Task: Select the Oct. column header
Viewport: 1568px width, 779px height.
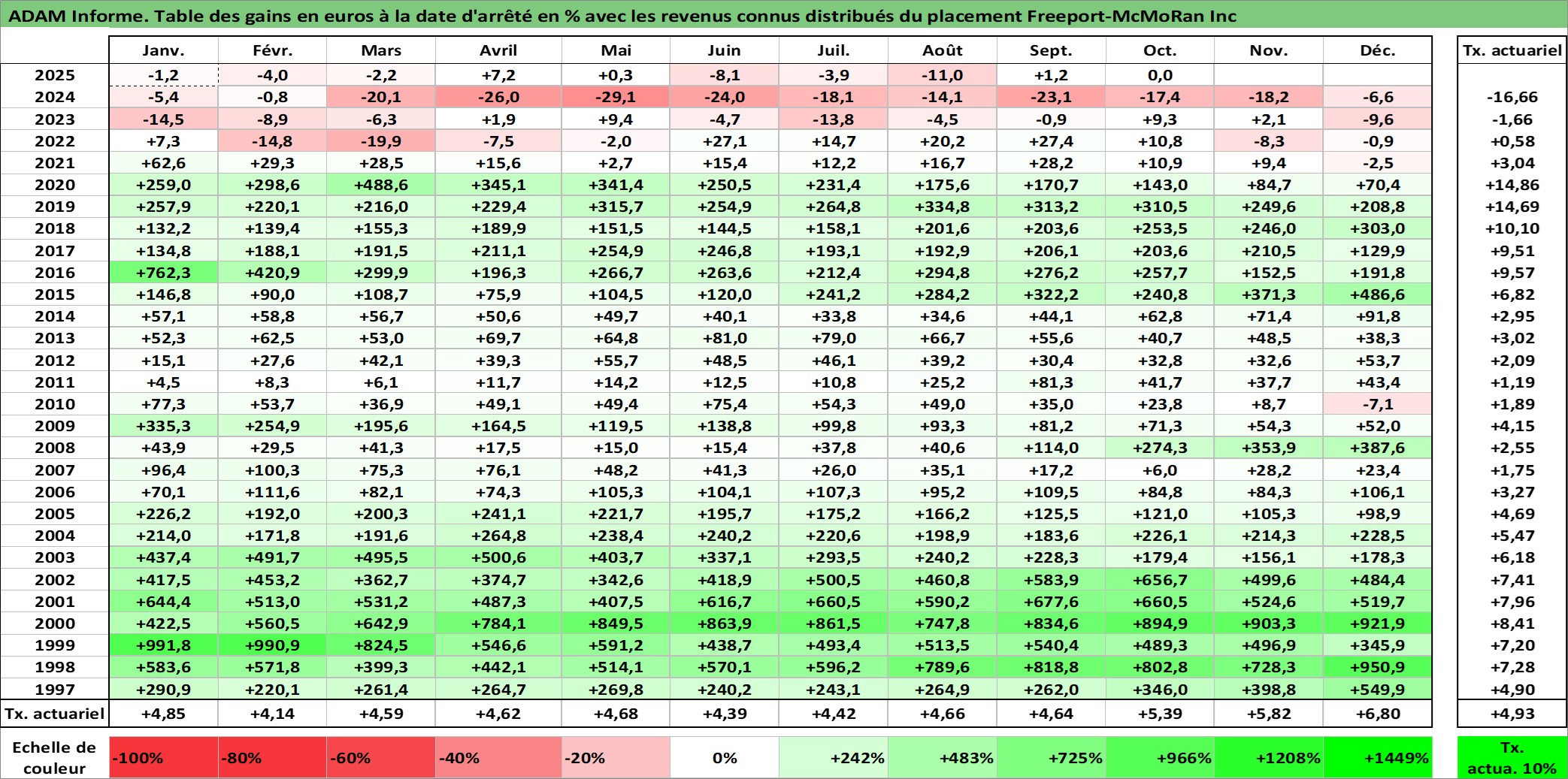Action: (x=1160, y=50)
